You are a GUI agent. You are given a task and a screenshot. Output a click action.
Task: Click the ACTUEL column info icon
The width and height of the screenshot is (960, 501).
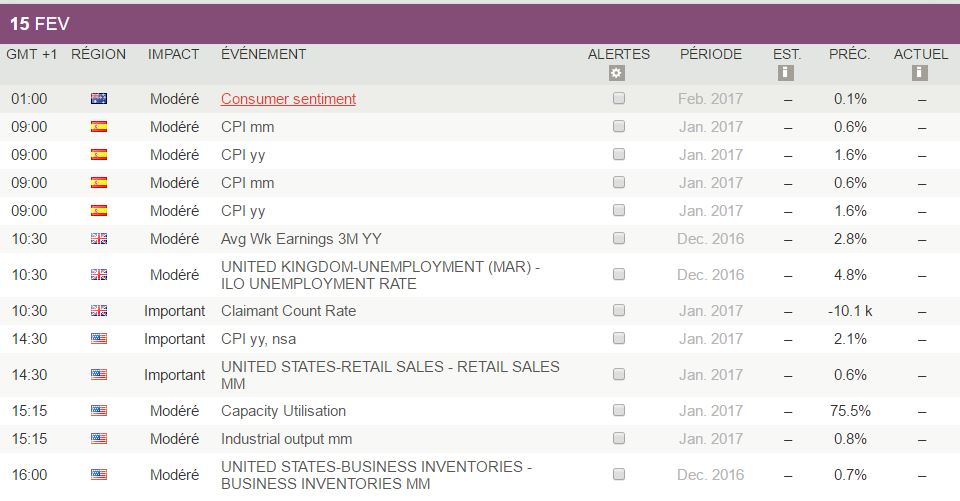coord(920,73)
